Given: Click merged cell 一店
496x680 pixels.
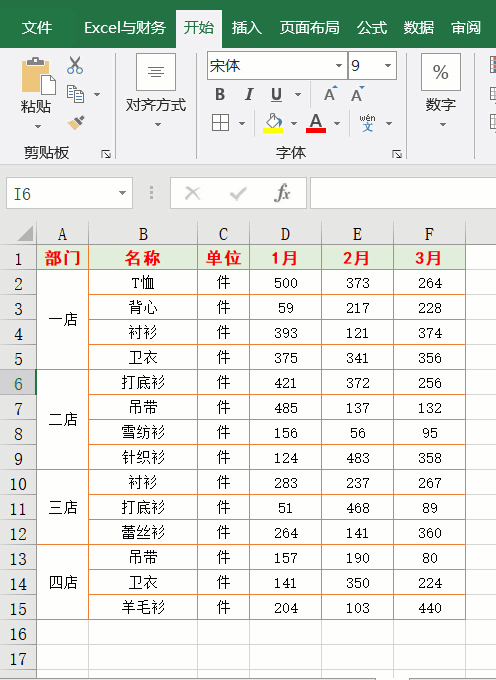Looking at the screenshot, I should click(62, 320).
